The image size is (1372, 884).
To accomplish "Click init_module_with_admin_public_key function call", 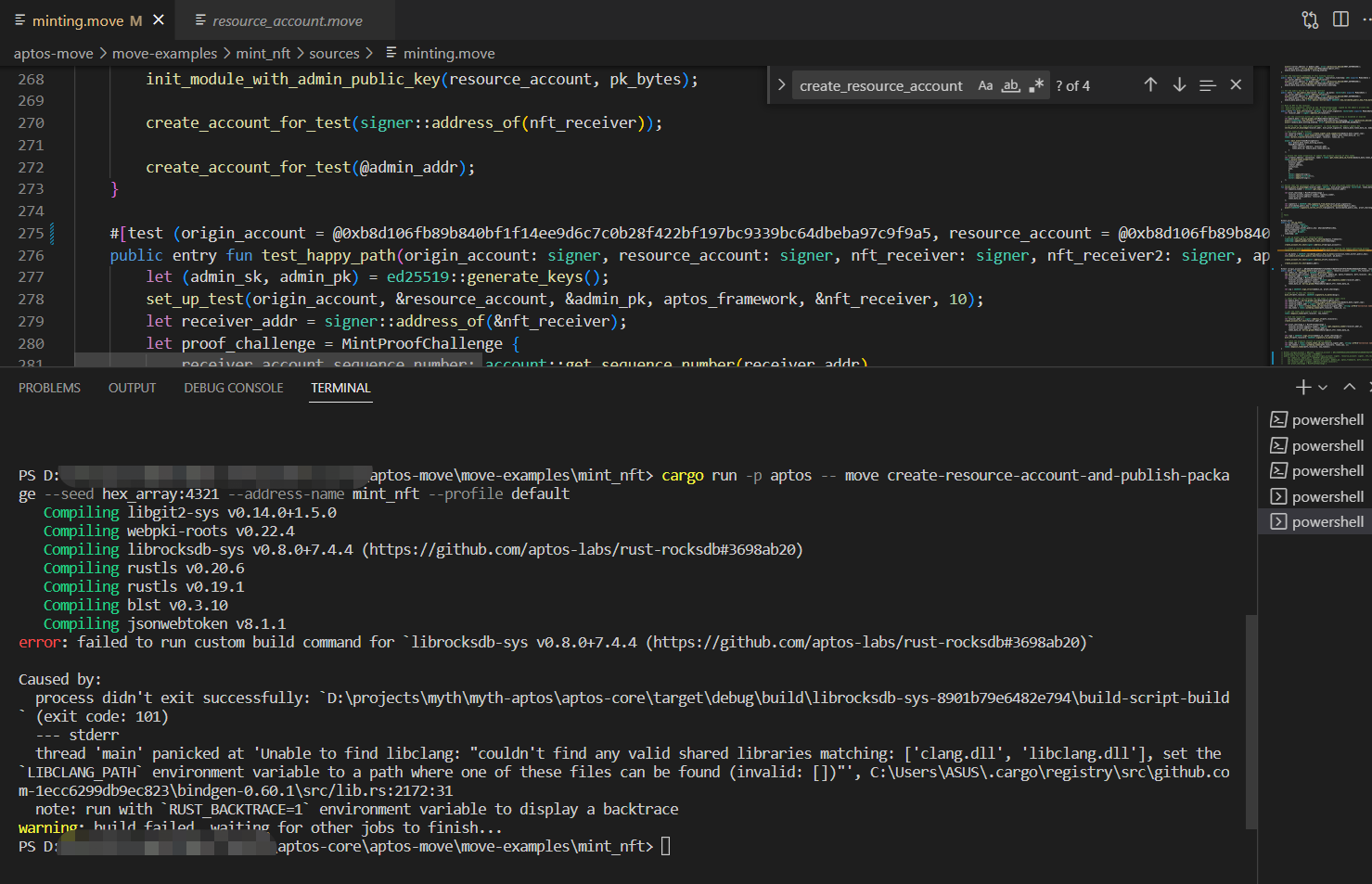I will pyautogui.click(x=293, y=80).
